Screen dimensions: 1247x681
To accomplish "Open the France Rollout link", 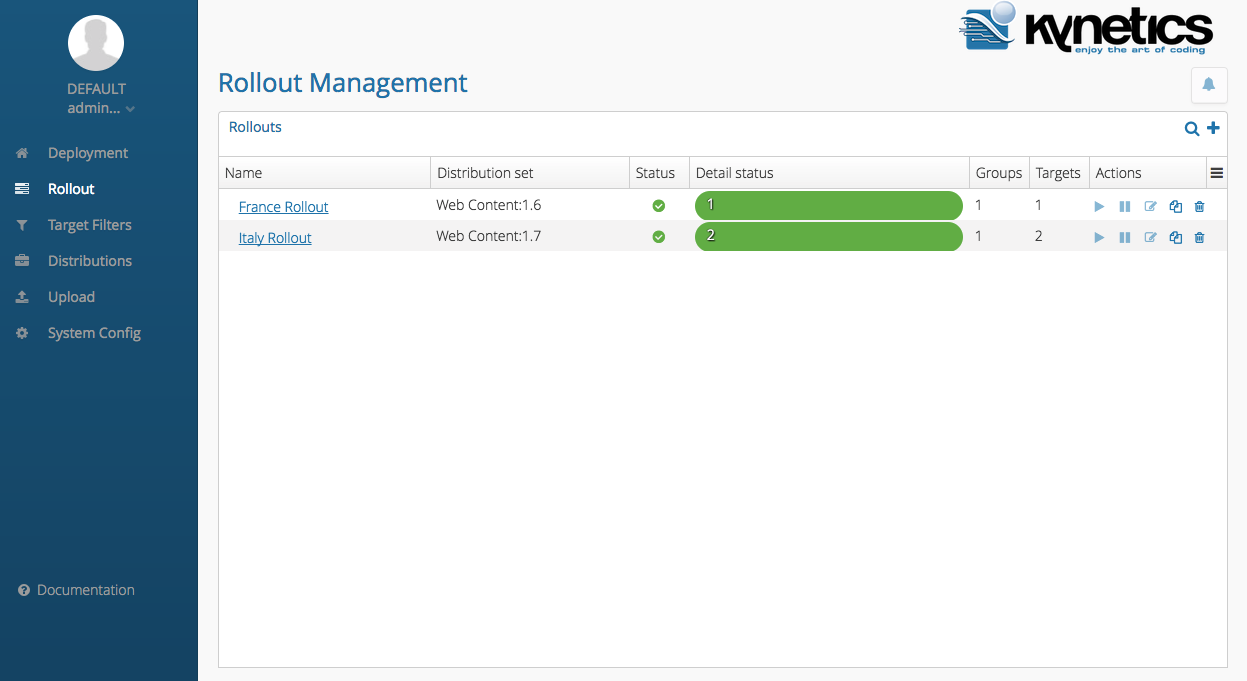I will click(283, 207).
